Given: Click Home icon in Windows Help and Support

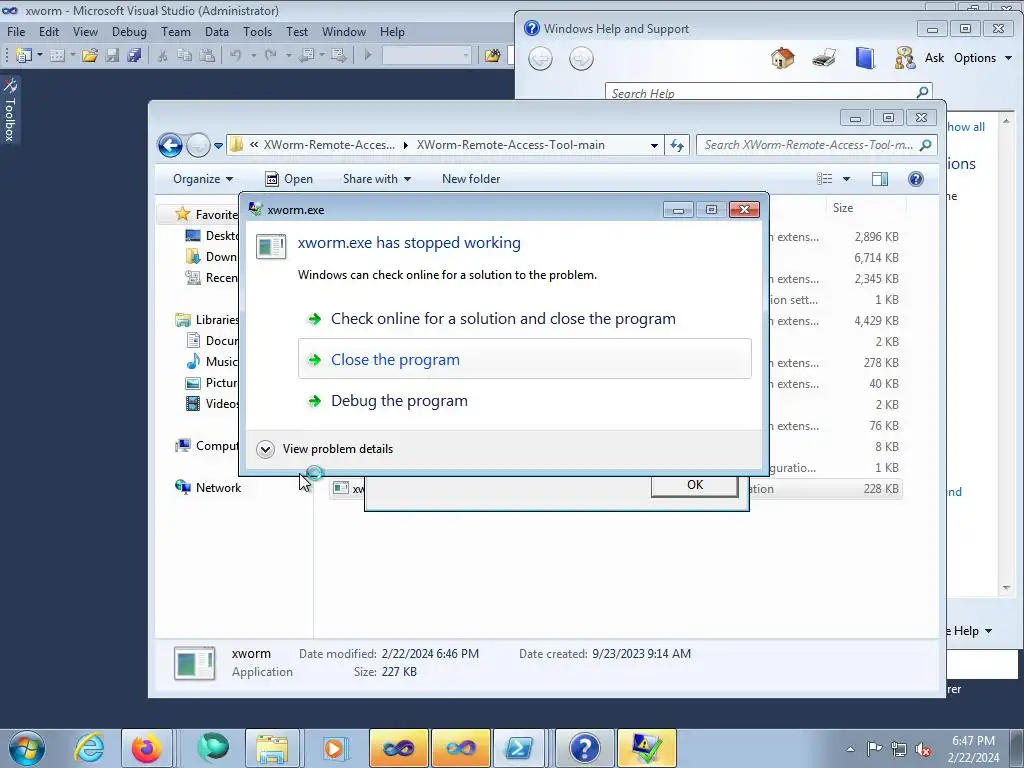Looking at the screenshot, I should 782,58.
